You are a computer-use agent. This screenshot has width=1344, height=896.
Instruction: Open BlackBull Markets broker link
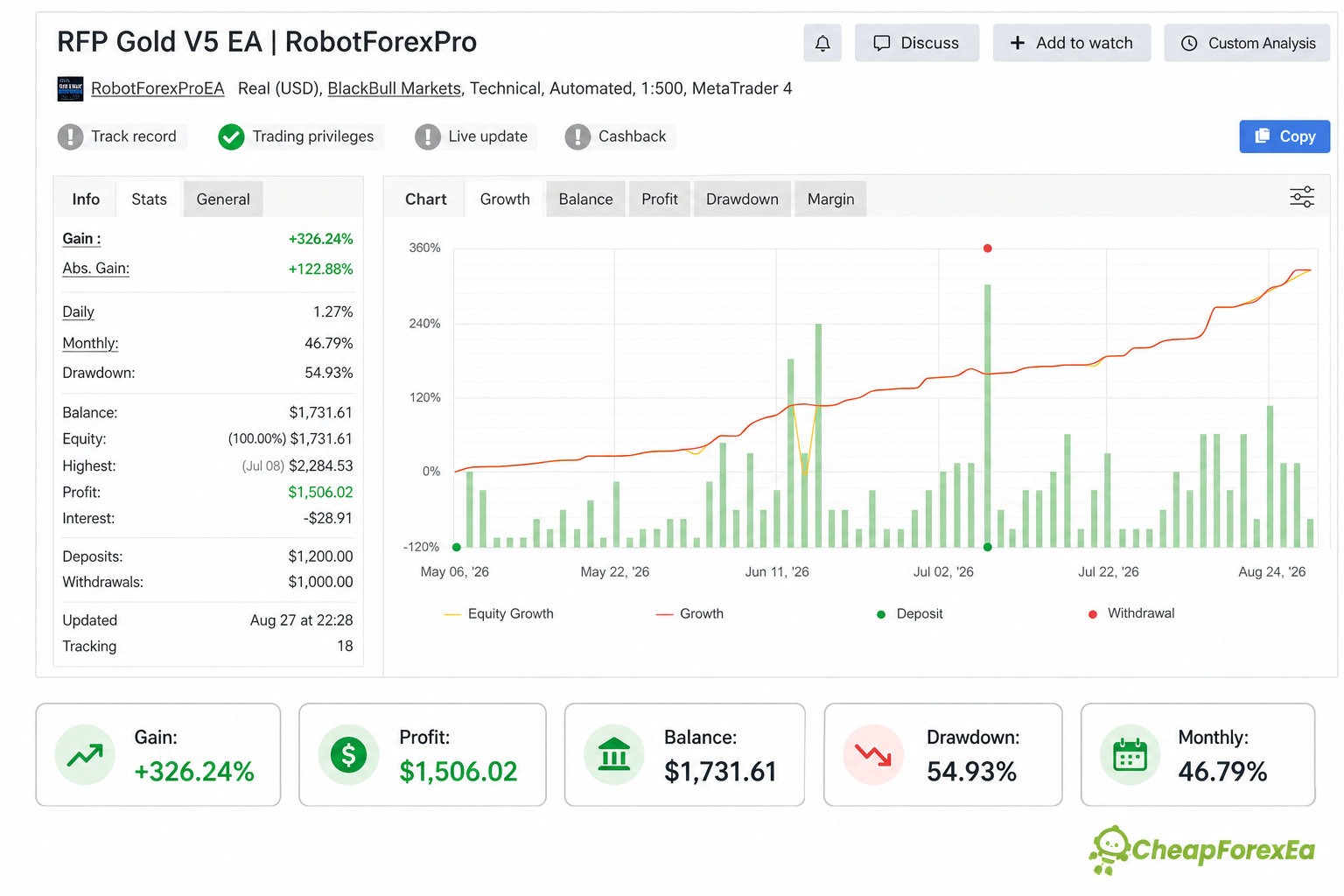click(x=394, y=88)
